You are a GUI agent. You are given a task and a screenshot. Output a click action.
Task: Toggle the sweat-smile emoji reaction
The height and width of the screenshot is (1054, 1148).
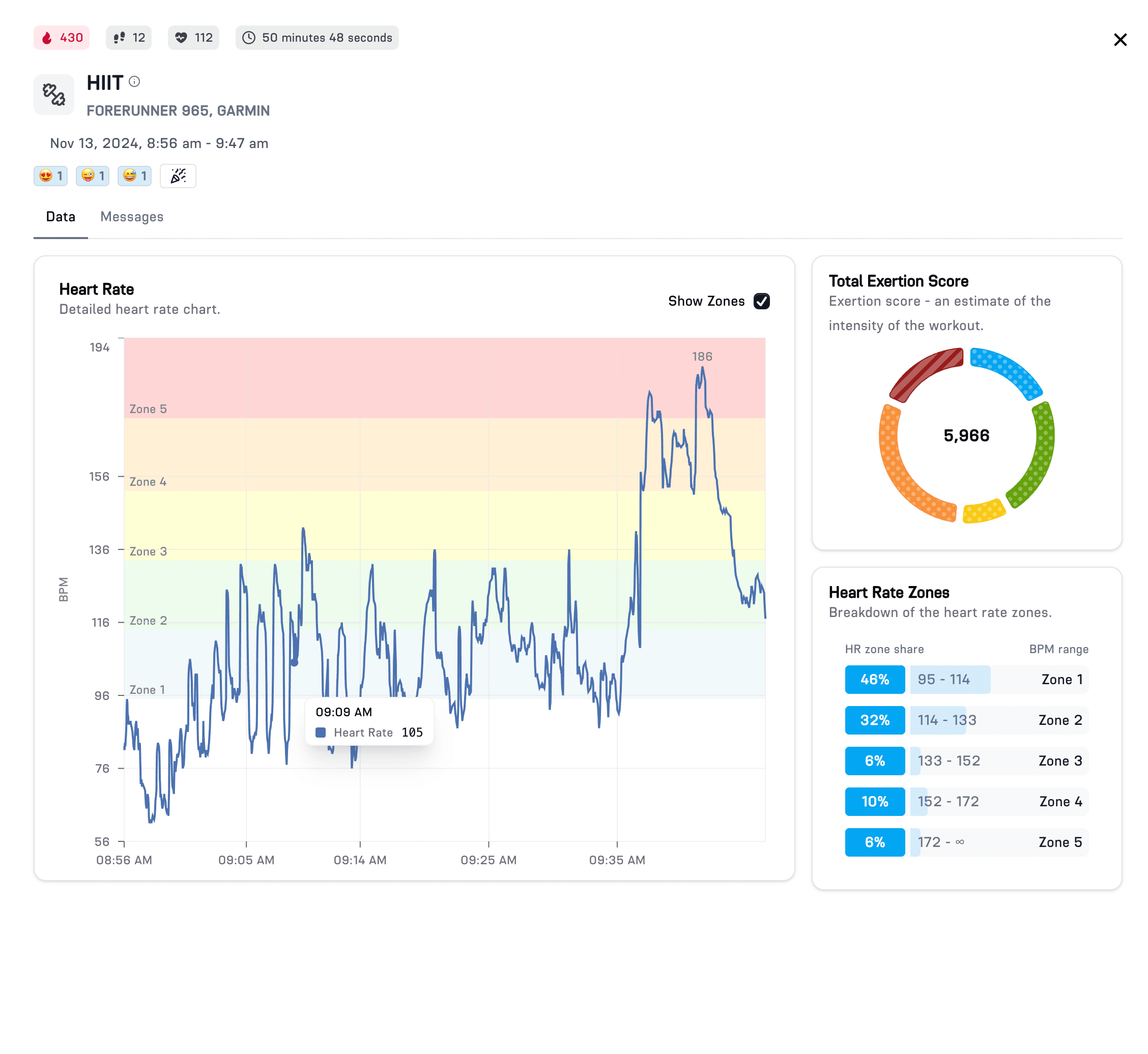click(135, 175)
